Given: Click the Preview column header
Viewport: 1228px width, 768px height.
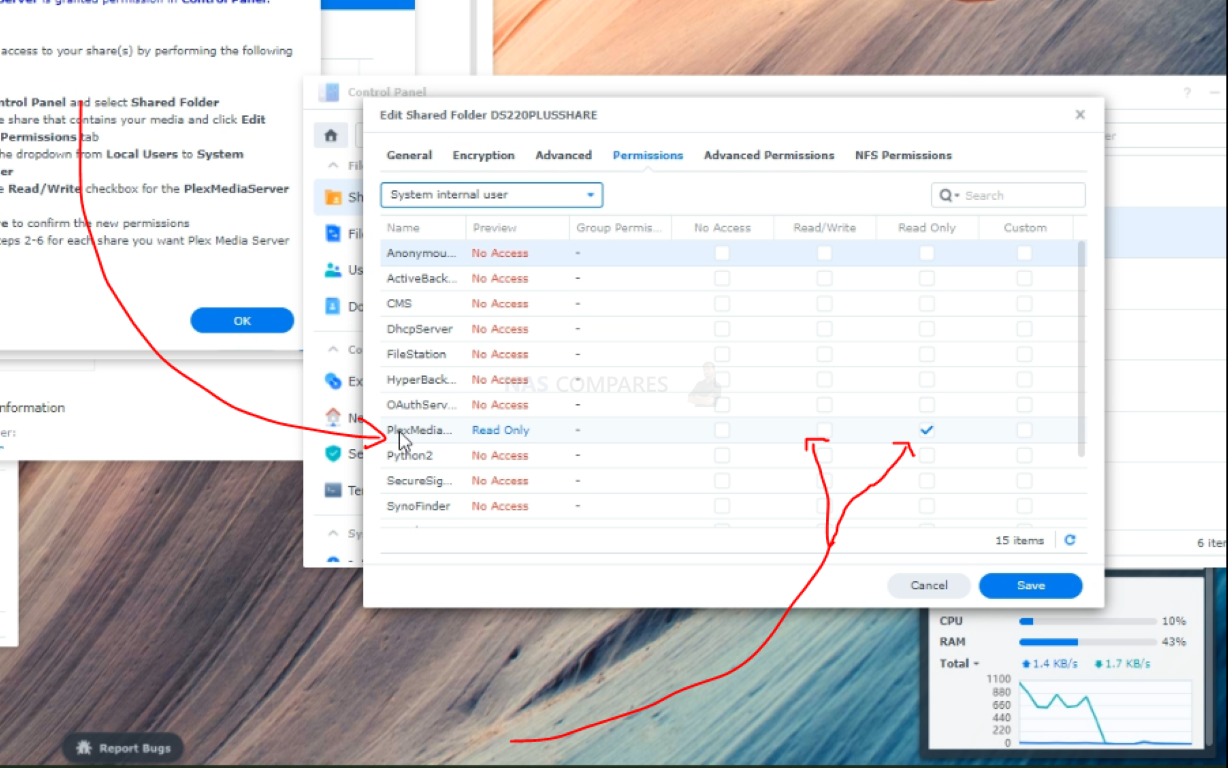Looking at the screenshot, I should [517, 228].
